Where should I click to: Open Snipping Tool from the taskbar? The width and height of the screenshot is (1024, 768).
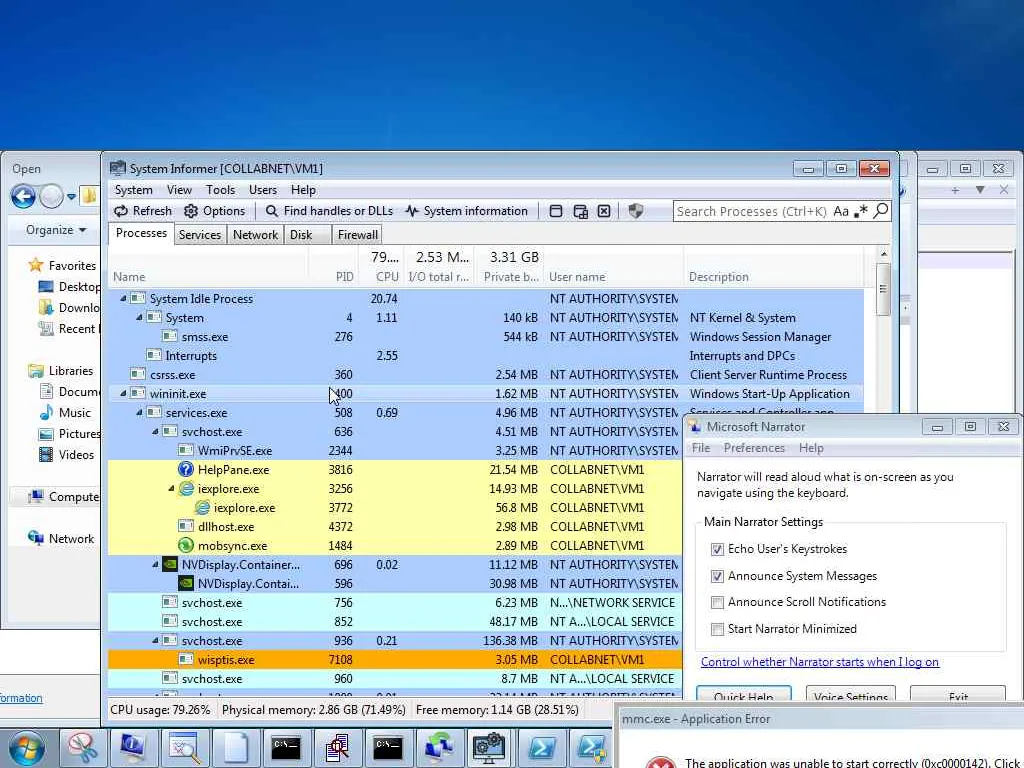pos(82,748)
